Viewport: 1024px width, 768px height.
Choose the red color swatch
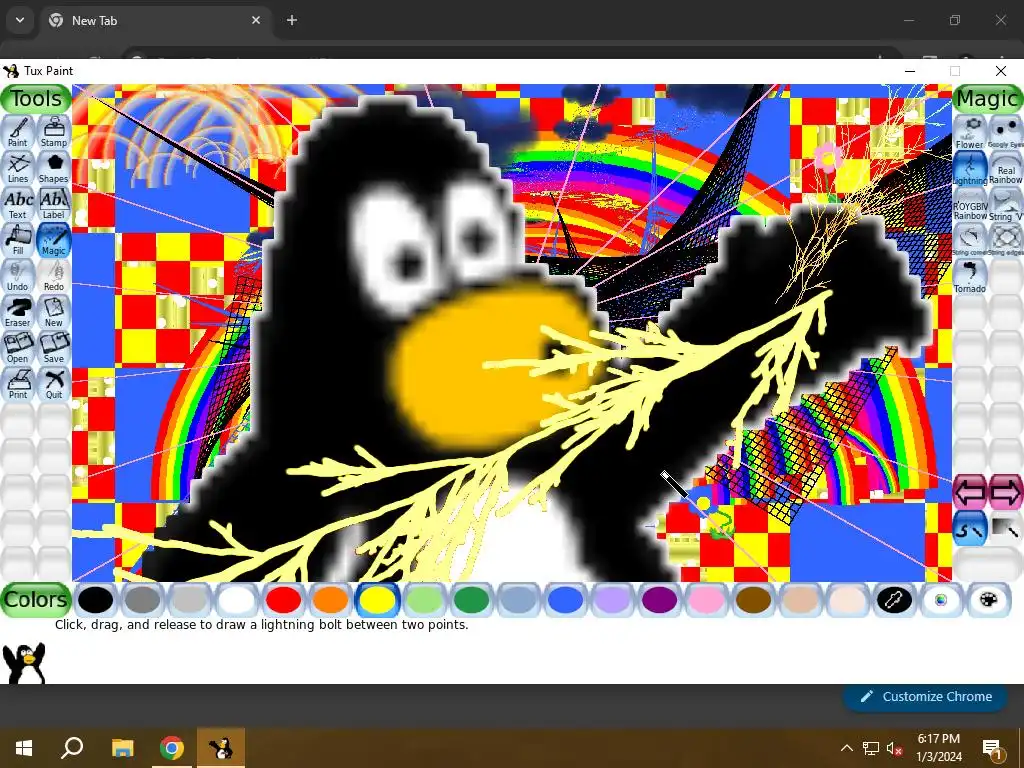pyautogui.click(x=283, y=600)
